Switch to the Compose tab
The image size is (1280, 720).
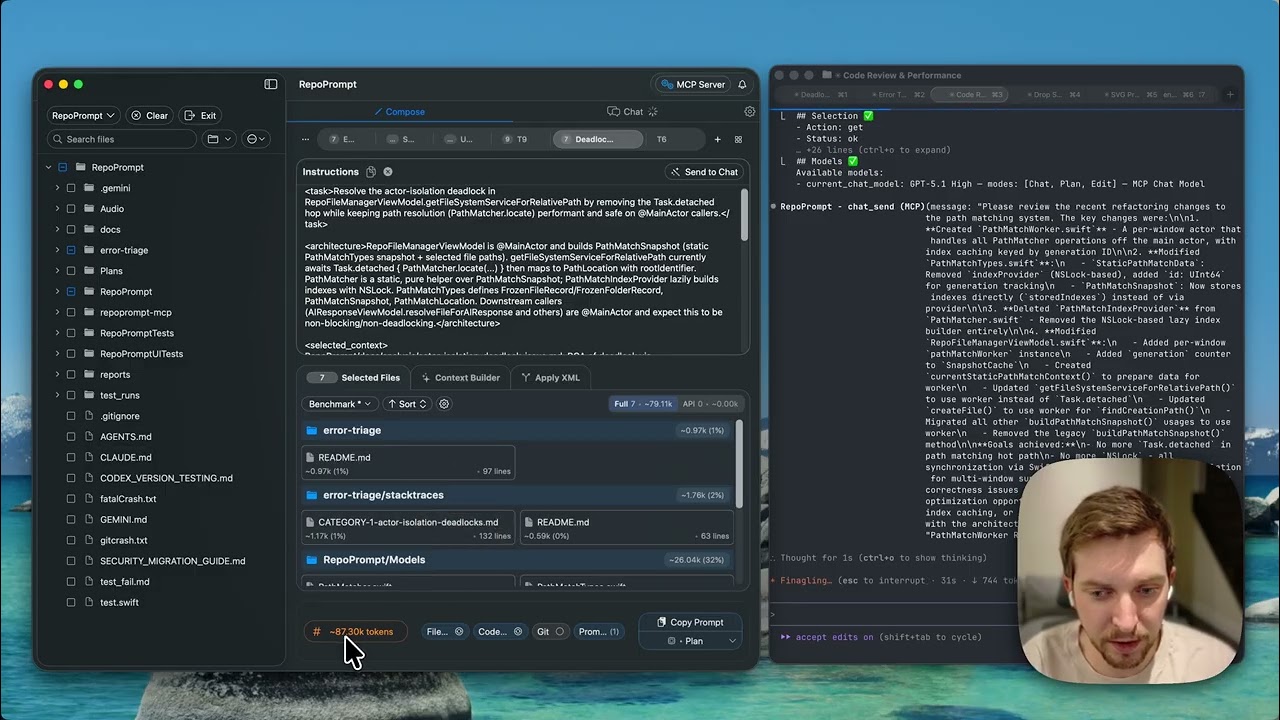tap(398, 112)
